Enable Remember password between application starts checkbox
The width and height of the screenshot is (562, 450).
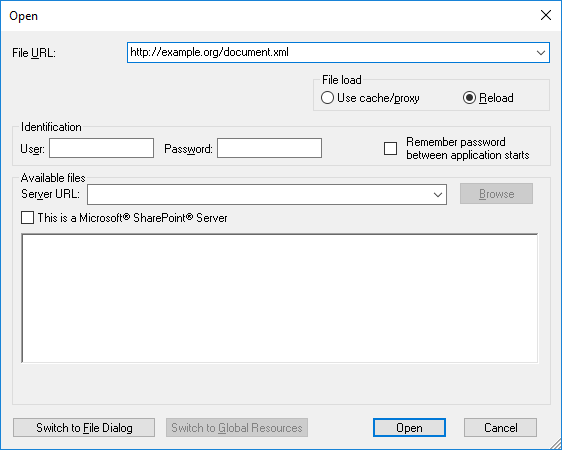[x=390, y=148]
